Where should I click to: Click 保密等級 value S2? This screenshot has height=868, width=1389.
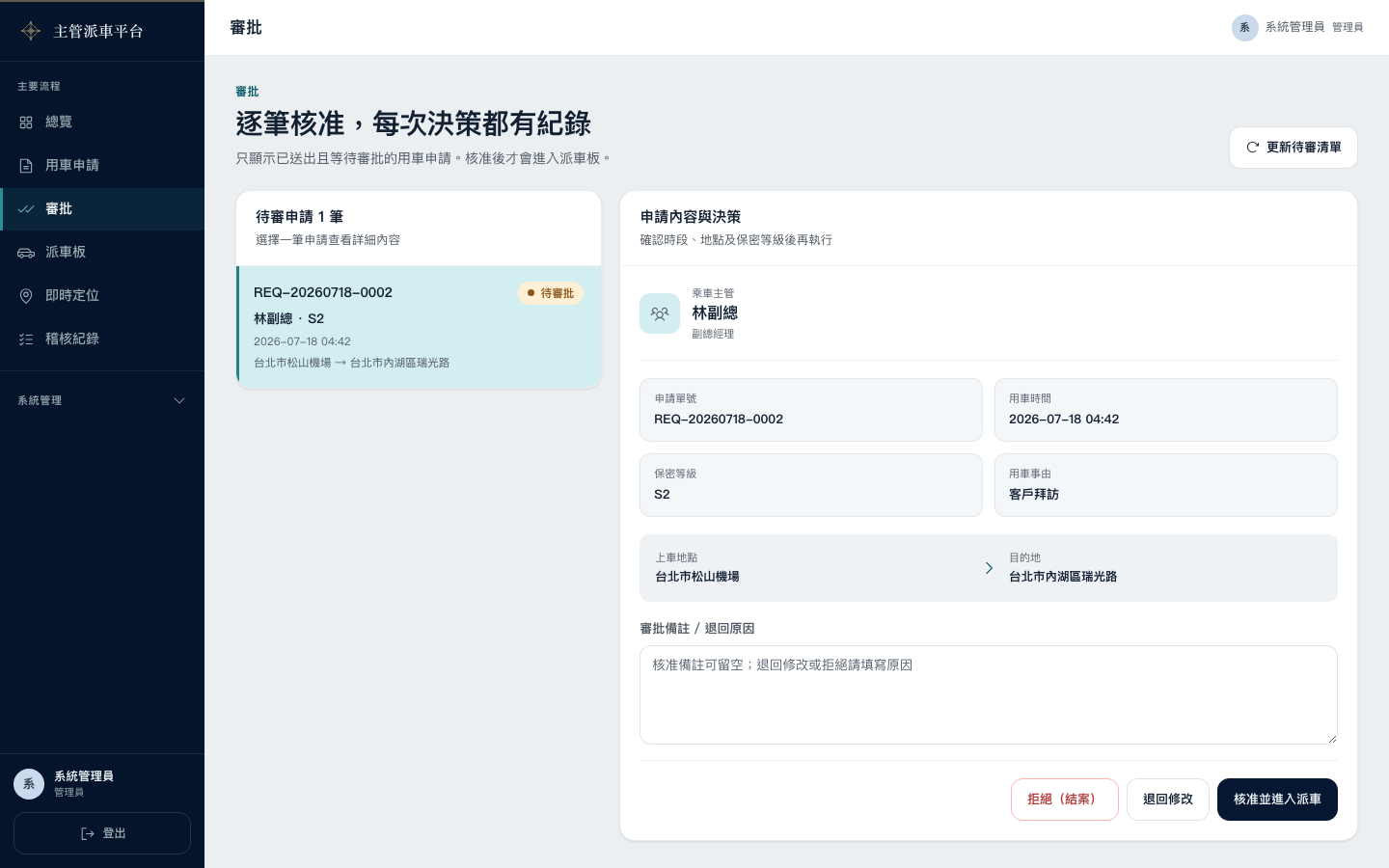click(662, 495)
